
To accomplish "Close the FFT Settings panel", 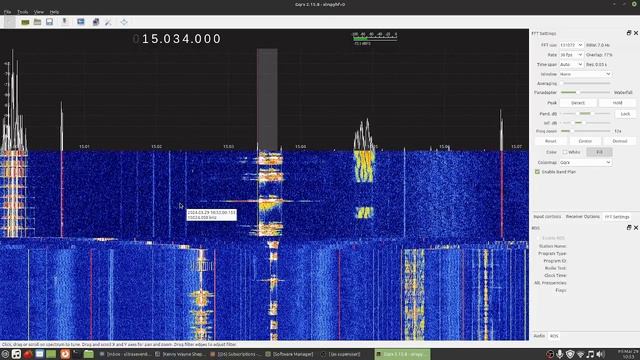I will (636, 33).
